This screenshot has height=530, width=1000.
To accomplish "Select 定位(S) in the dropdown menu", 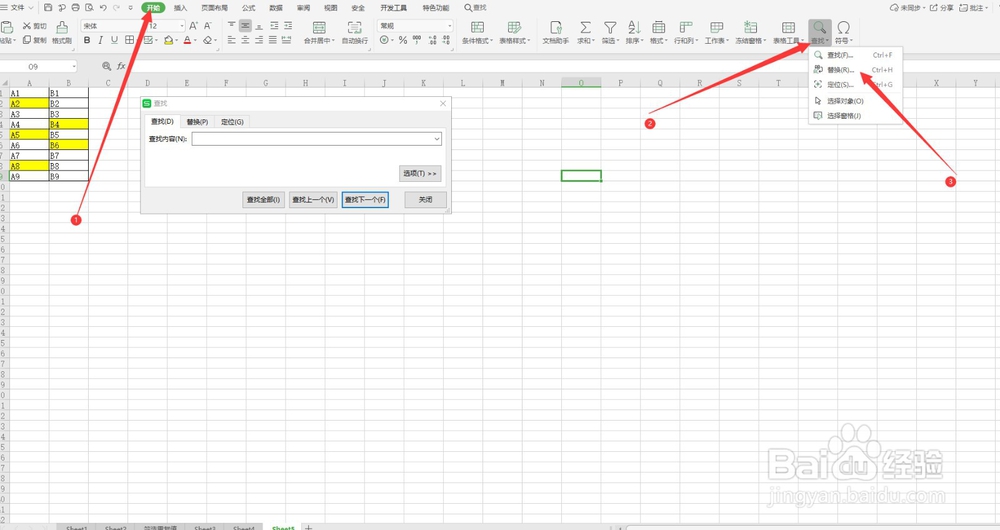I will [x=855, y=84].
